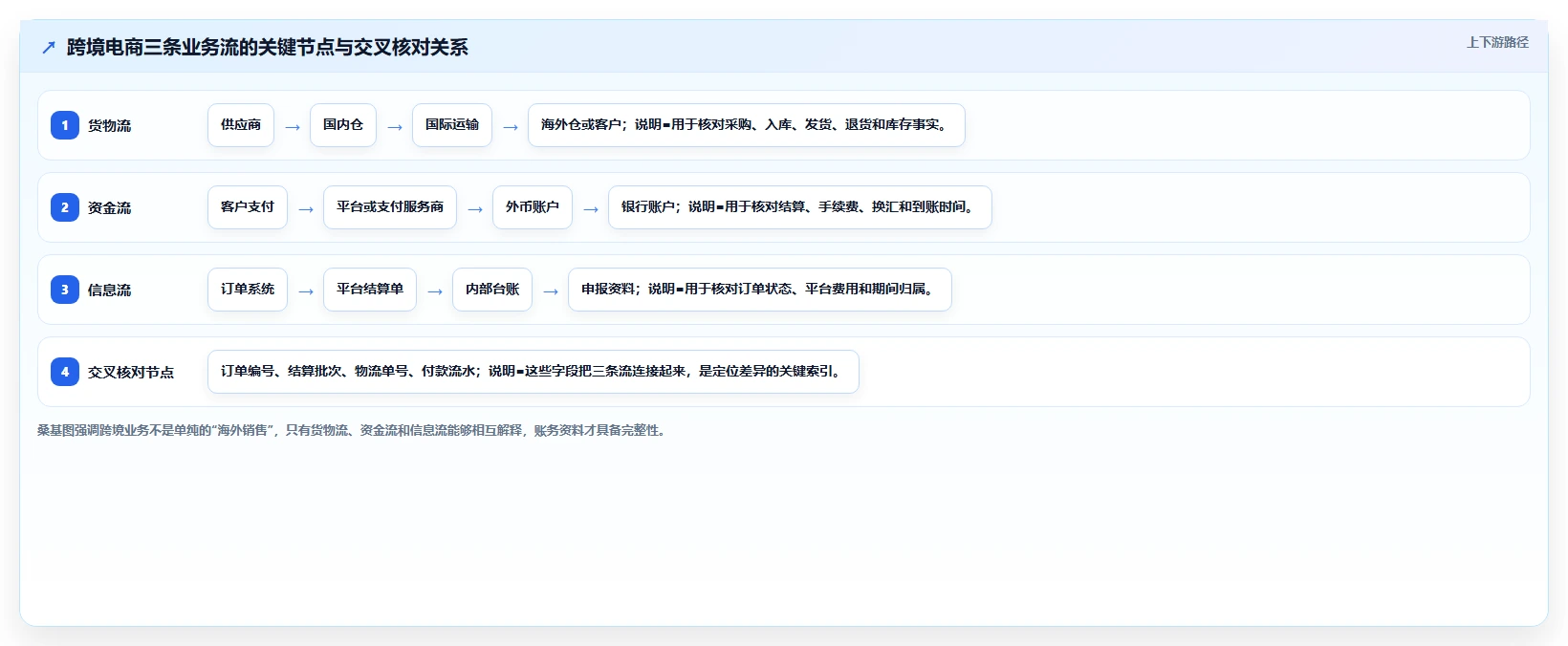
Task: Click the arrow icon beside the title
Action: 49,48
